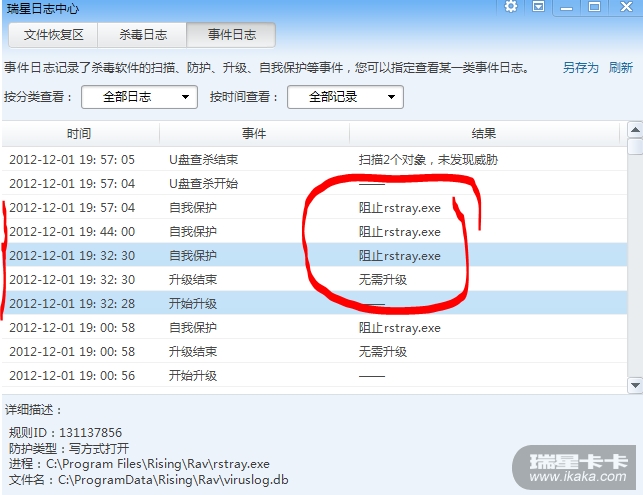Viewport: 643px width, 495px height.
Task: Click the 刷新 link
Action: (620, 68)
